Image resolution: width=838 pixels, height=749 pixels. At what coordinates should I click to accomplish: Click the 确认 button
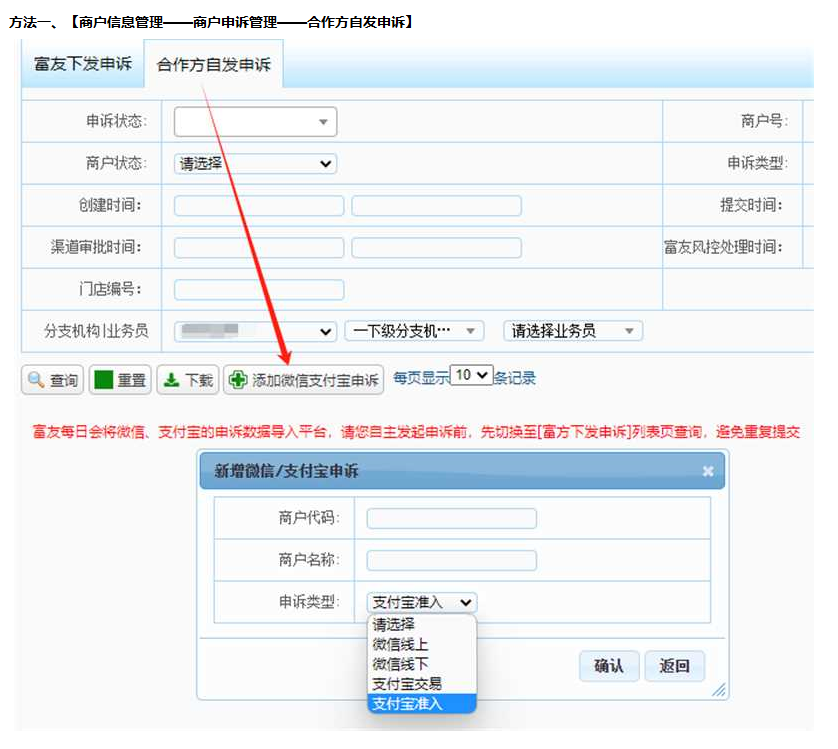[x=608, y=666]
